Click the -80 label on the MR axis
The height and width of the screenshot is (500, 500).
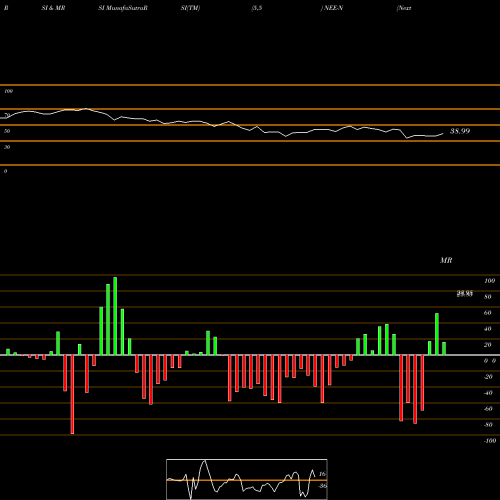click(x=488, y=425)
